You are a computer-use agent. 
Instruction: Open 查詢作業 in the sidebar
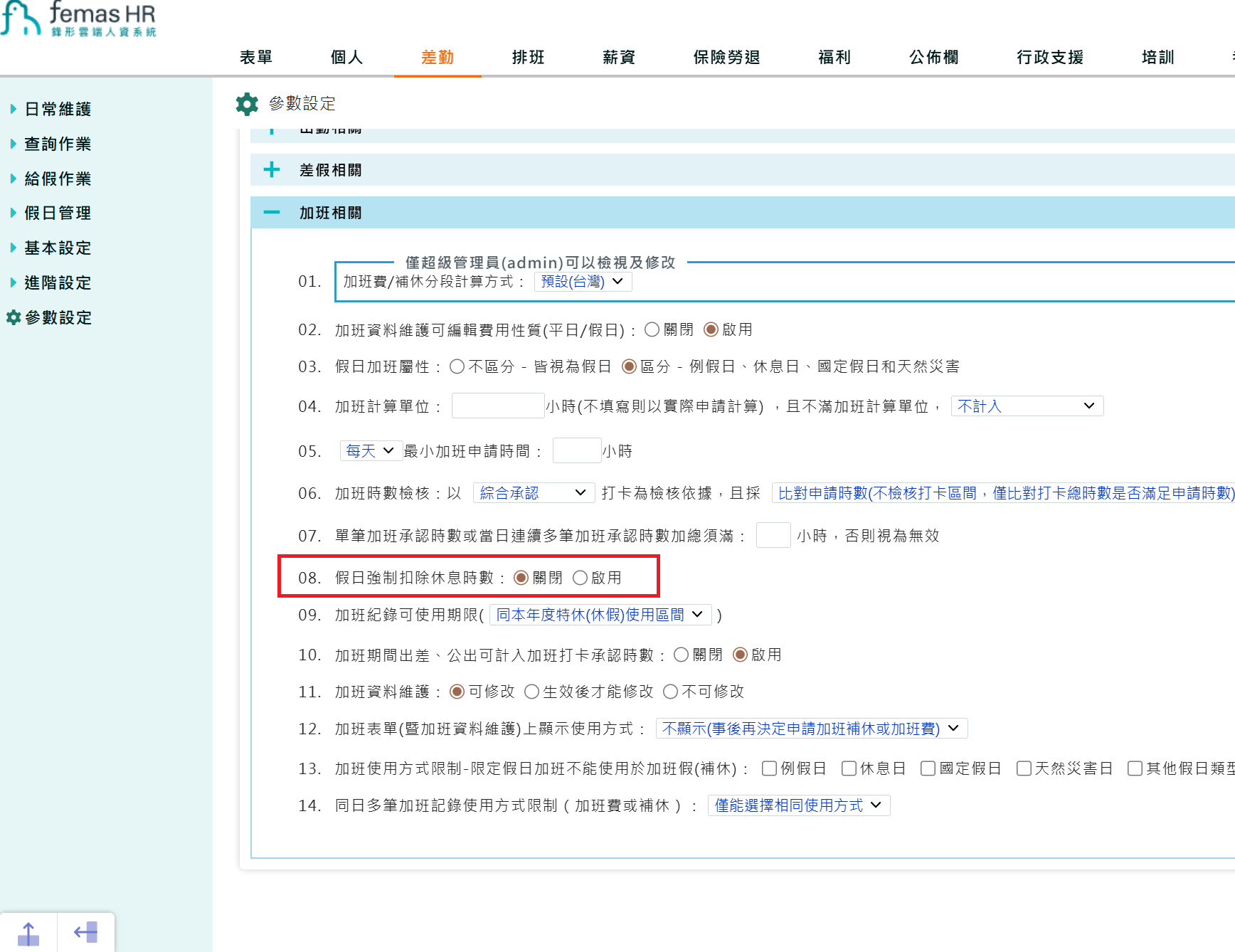tap(58, 144)
